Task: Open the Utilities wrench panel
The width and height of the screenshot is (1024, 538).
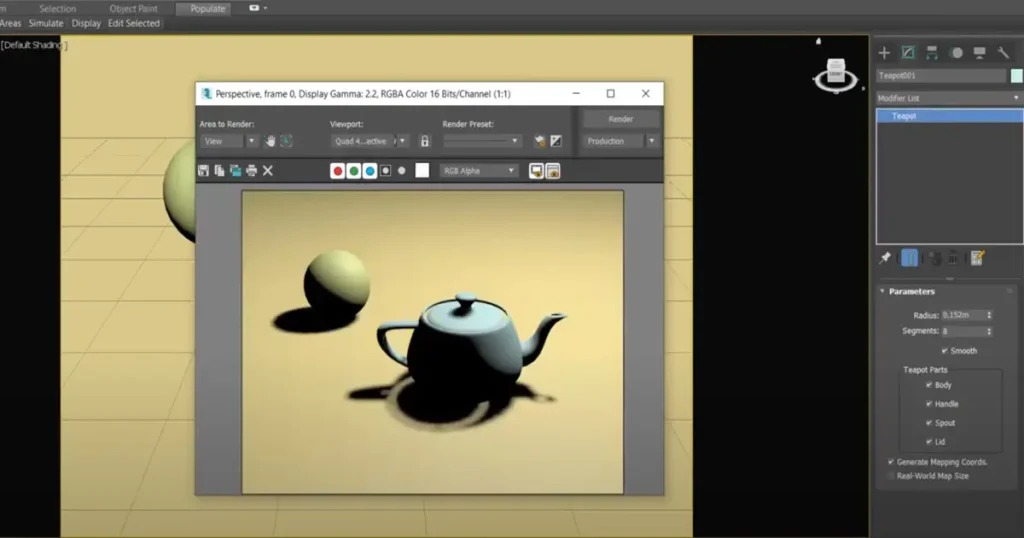Action: (x=1003, y=52)
